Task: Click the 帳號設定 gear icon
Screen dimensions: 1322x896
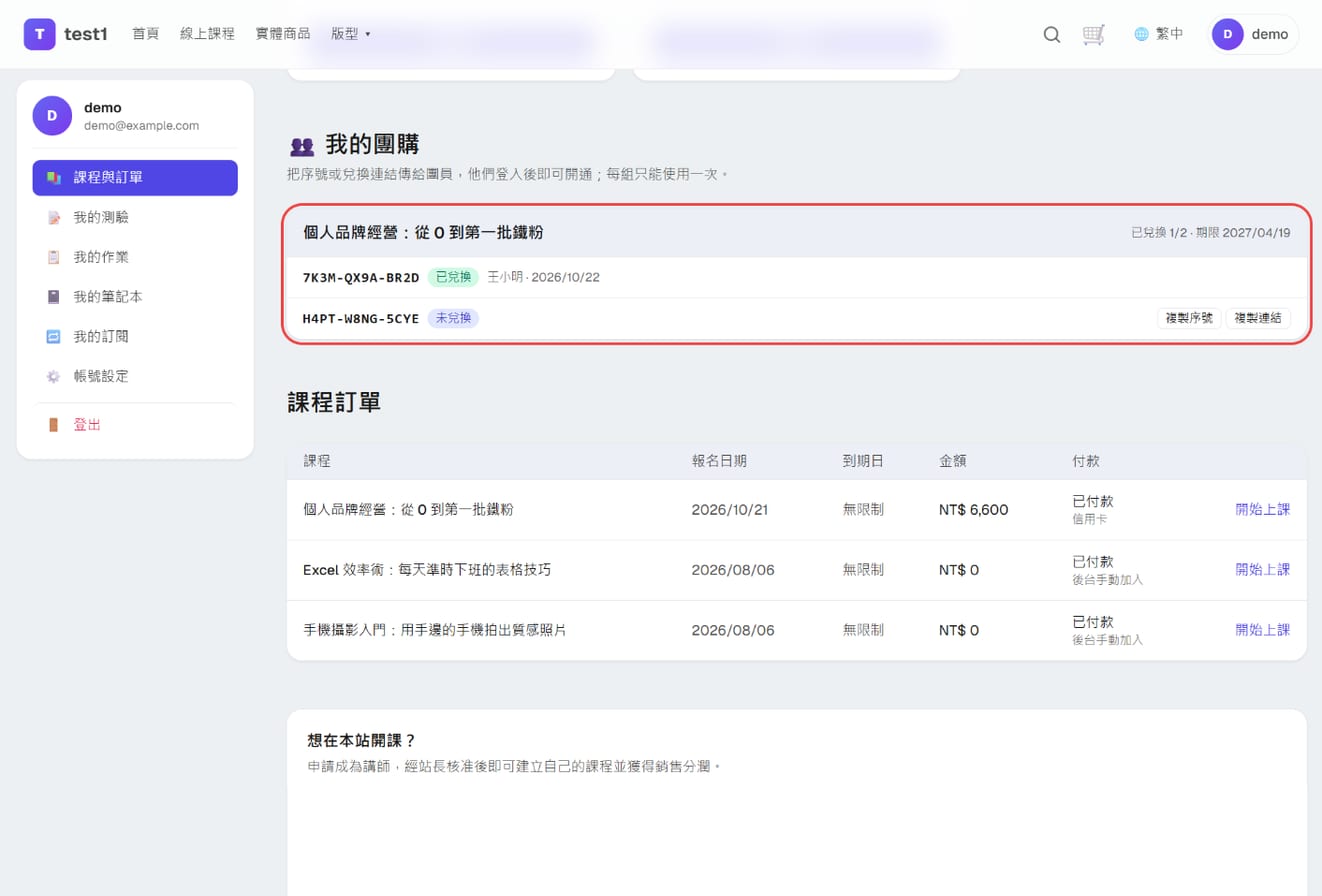Action: click(54, 377)
